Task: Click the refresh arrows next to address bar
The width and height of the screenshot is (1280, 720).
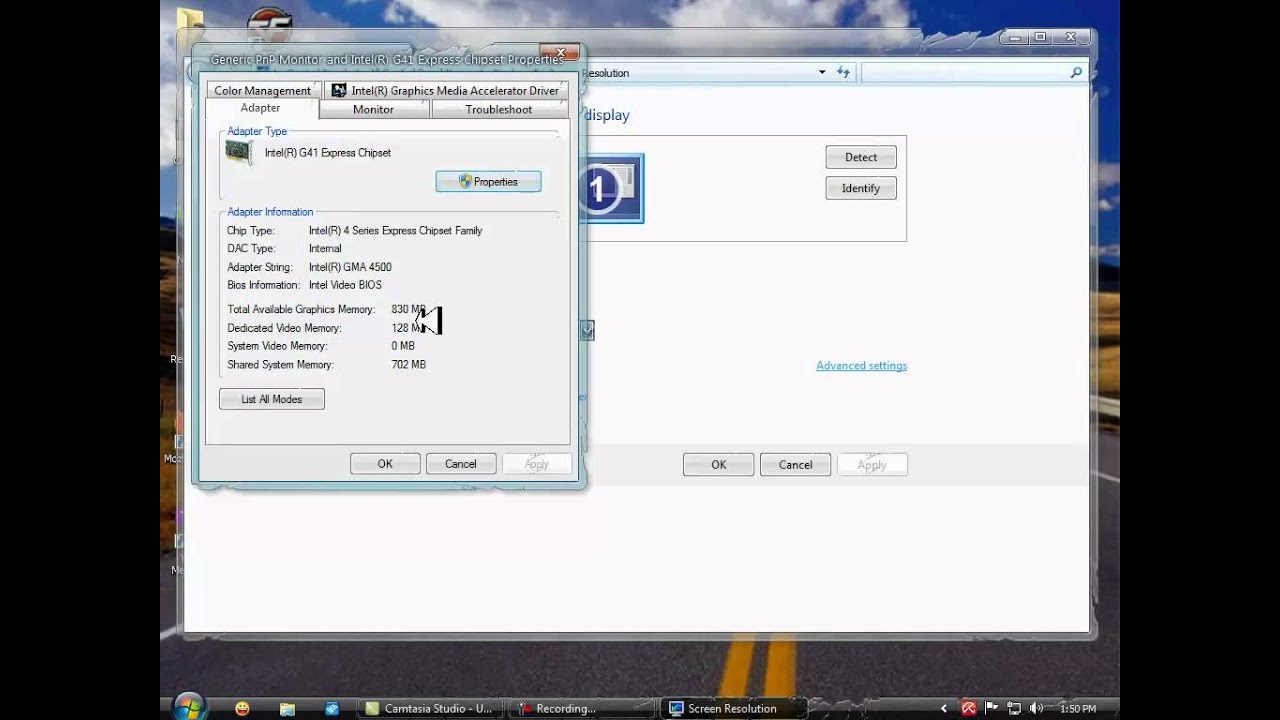Action: click(843, 72)
